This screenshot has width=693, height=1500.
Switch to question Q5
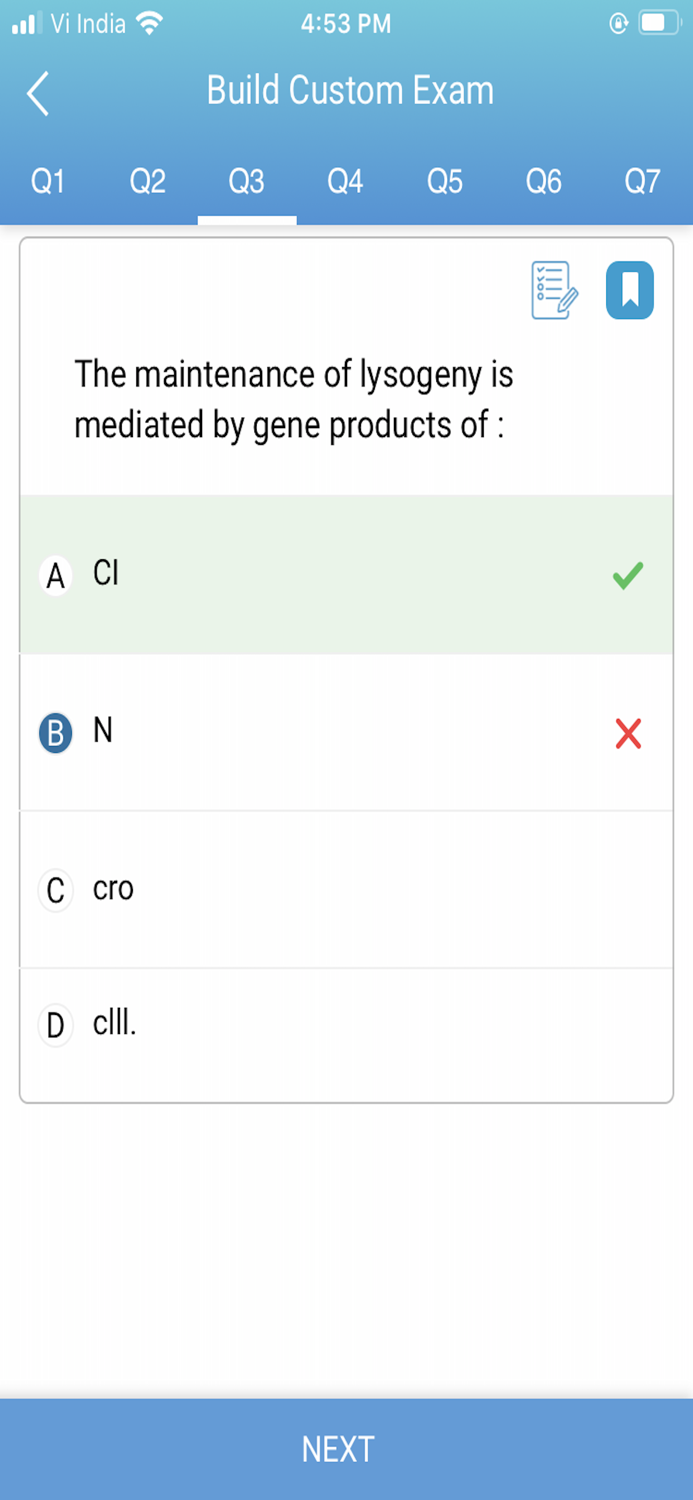tap(444, 181)
